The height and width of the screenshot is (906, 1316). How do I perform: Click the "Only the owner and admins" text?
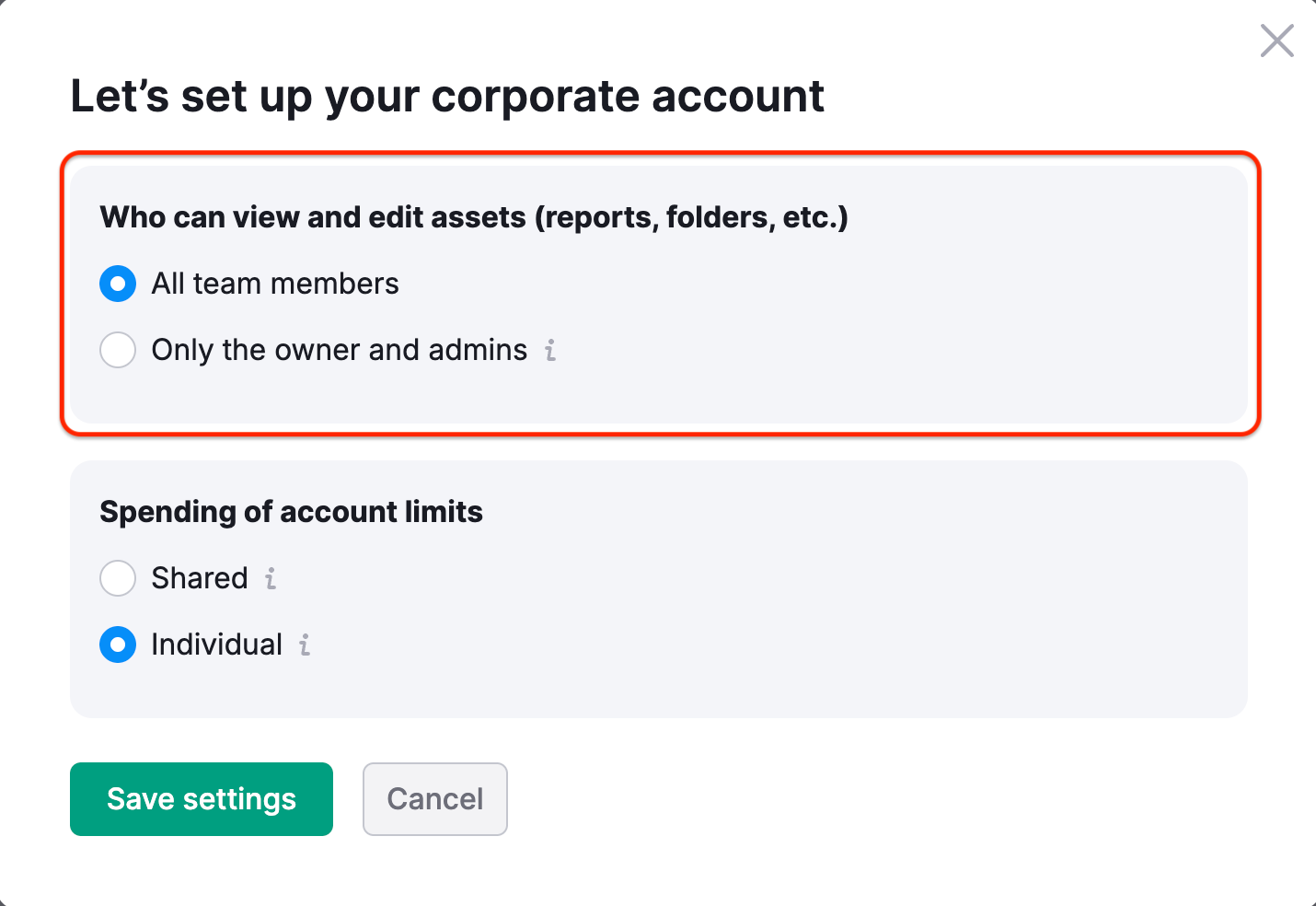click(339, 350)
